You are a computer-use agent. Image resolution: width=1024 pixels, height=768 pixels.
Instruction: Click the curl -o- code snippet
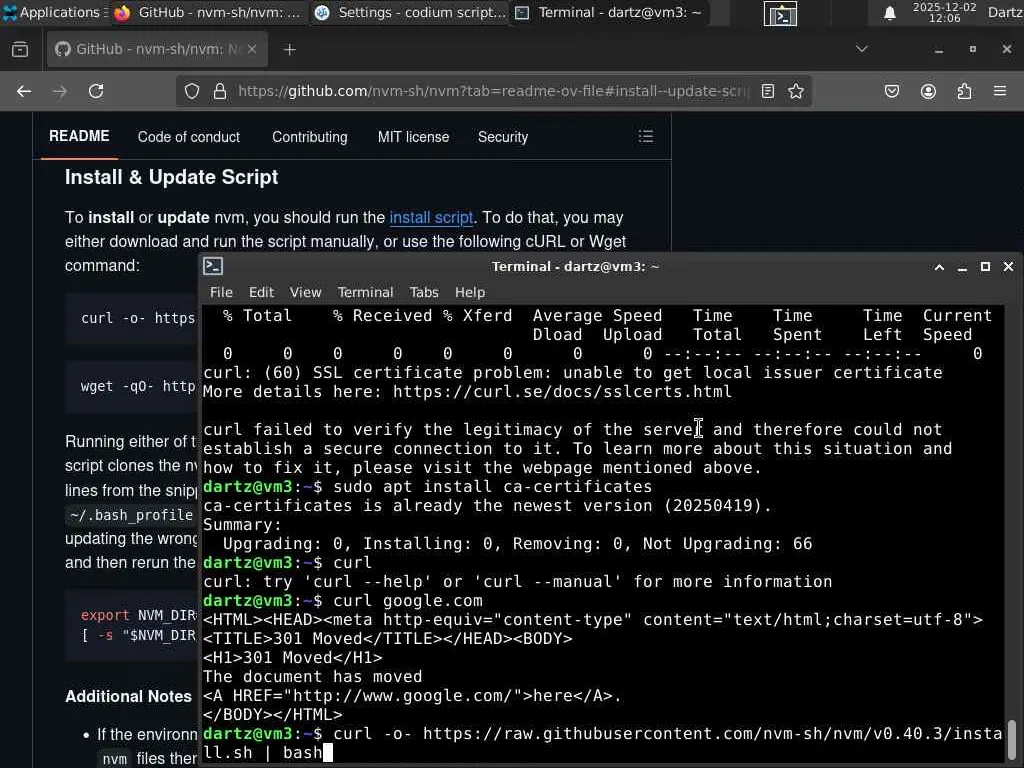(138, 318)
